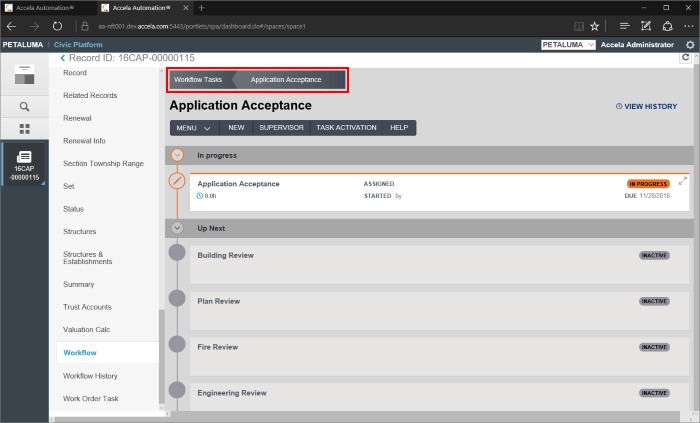Image resolution: width=700 pixels, height=423 pixels.
Task: Open the PETALUMA agency dropdown
Action: point(568,45)
